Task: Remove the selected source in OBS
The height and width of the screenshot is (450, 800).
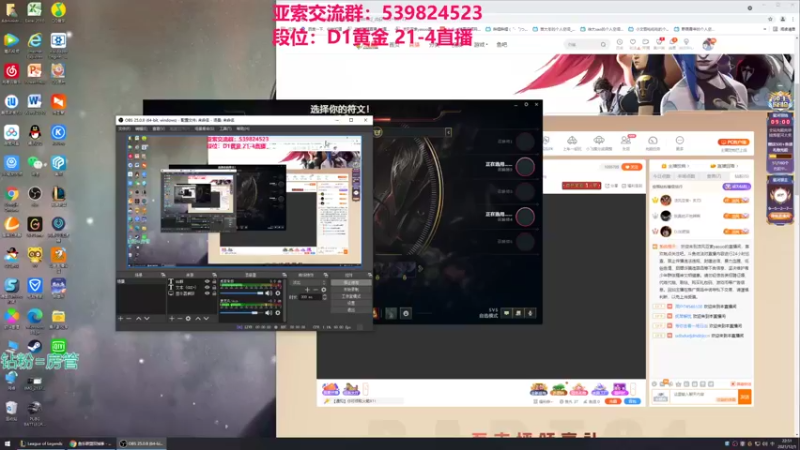Action: pyautogui.click(x=180, y=318)
